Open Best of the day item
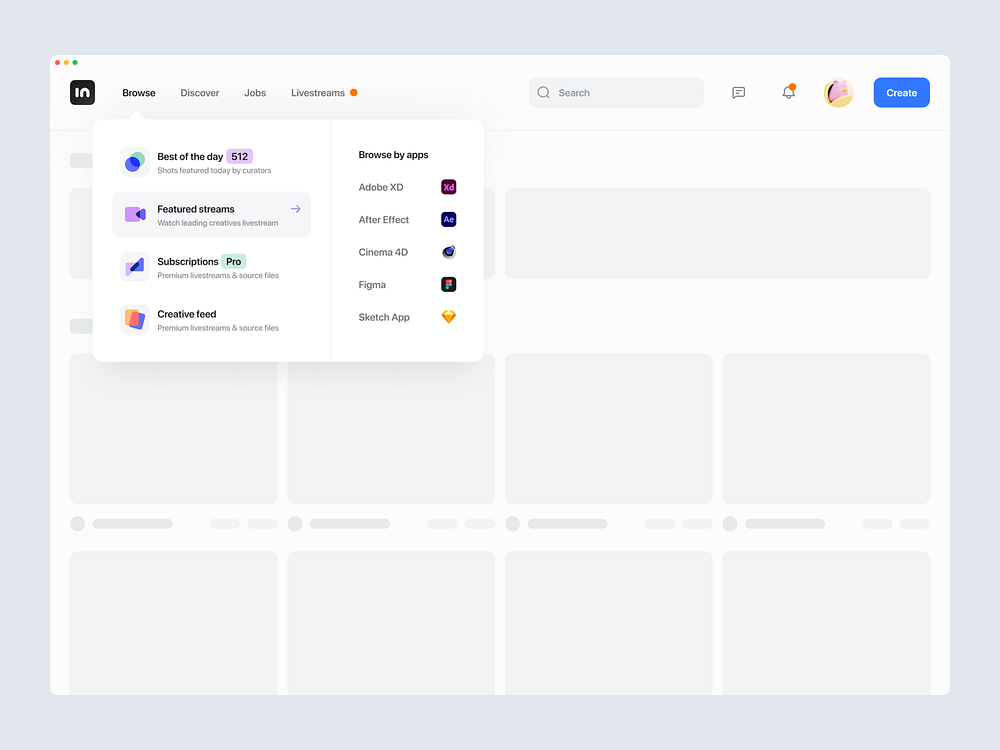Viewport: 1000px width, 750px height. point(212,162)
